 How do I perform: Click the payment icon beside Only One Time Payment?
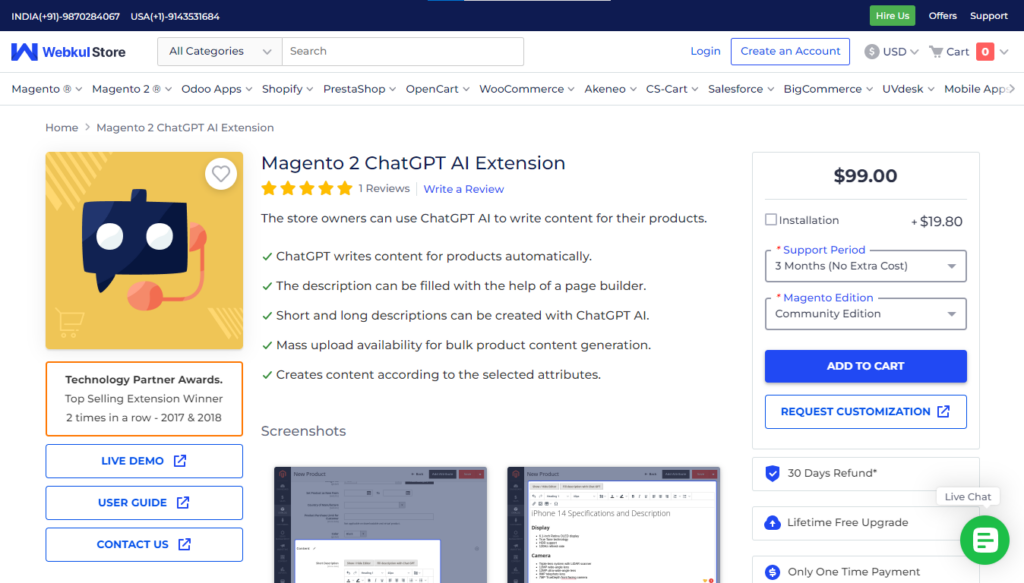coord(773,571)
